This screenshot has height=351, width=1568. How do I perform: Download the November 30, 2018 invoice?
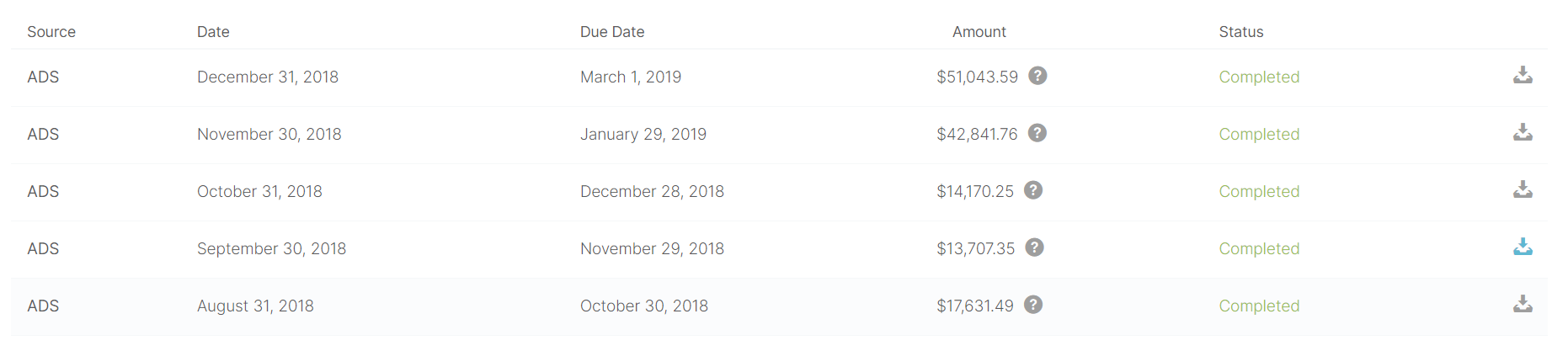coord(1523,133)
